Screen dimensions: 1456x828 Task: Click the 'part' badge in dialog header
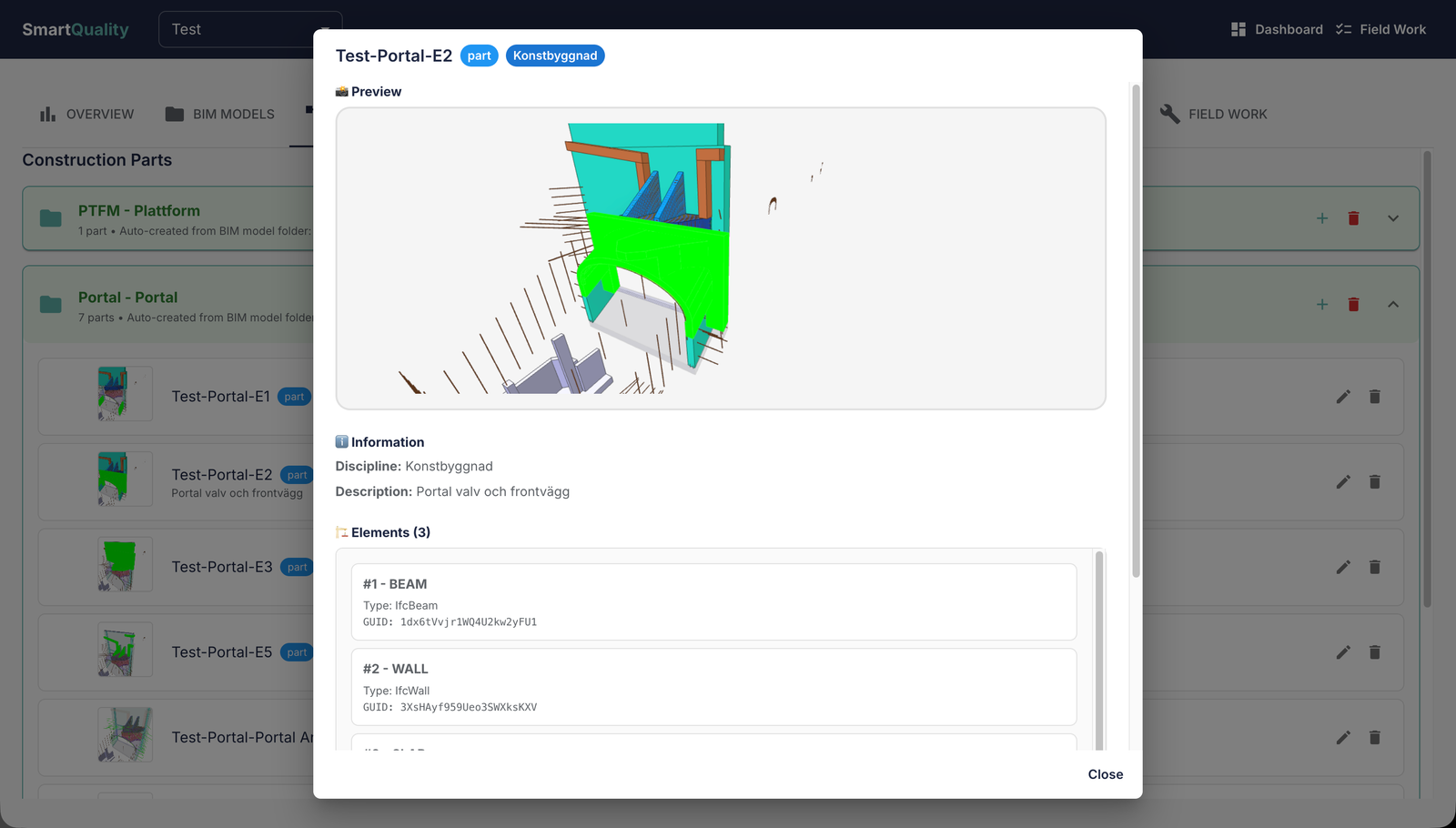point(479,56)
